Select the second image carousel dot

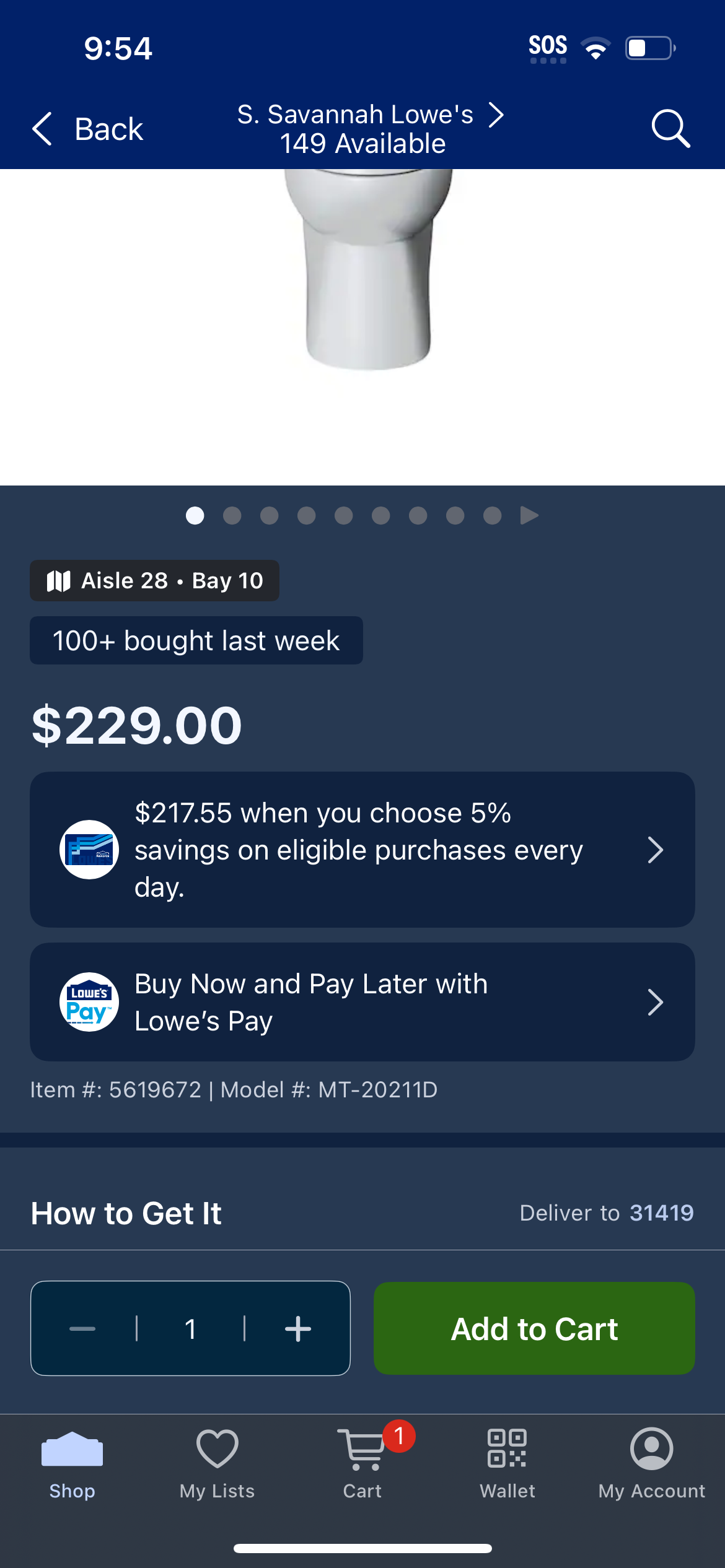click(232, 515)
